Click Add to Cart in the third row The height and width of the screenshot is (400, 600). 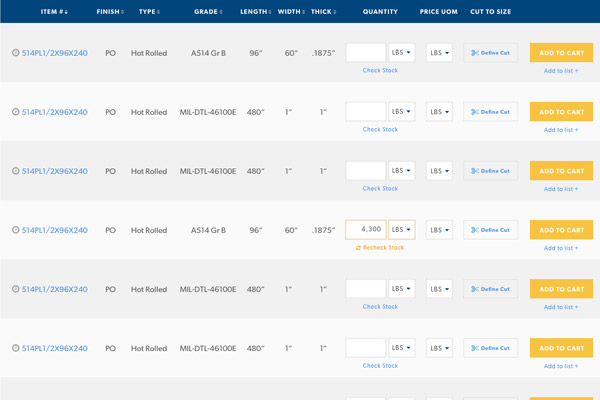click(561, 170)
